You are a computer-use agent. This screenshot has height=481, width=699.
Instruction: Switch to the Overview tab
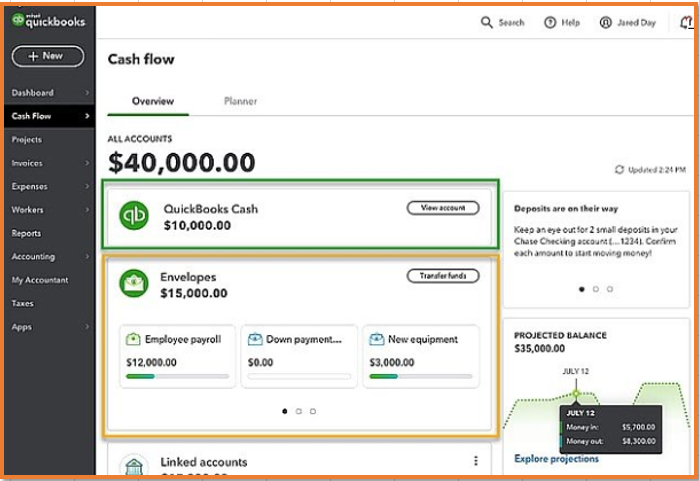pos(152,101)
